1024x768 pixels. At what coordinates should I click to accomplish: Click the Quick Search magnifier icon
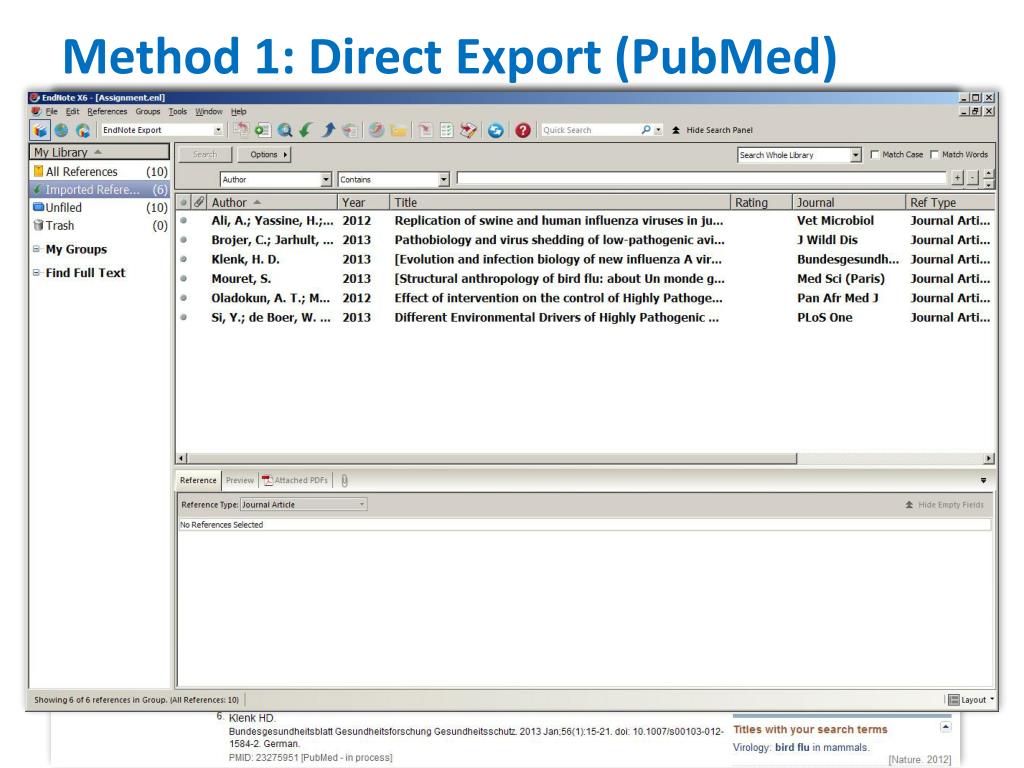[x=645, y=130]
